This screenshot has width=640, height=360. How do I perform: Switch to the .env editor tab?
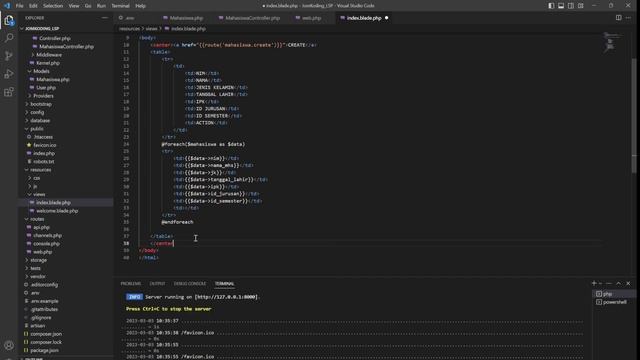[x=129, y=18]
